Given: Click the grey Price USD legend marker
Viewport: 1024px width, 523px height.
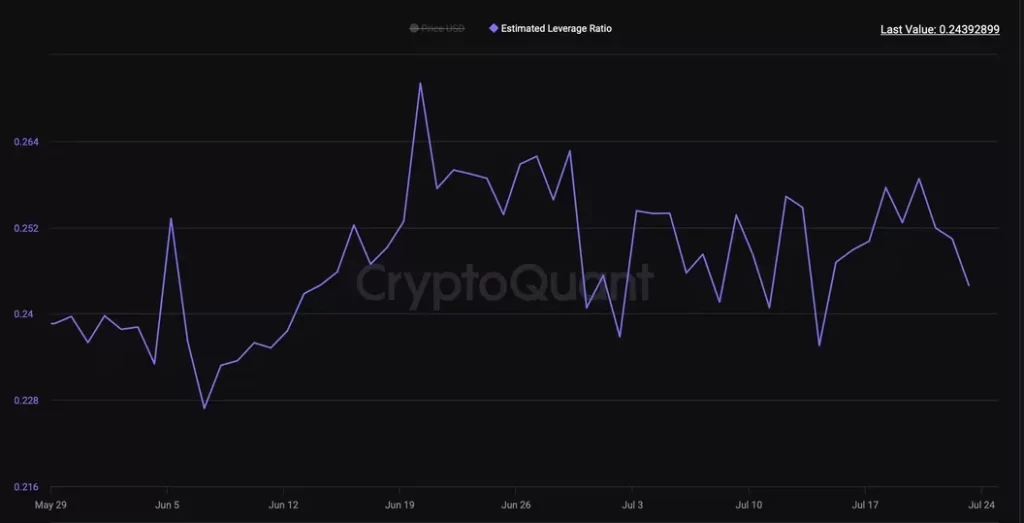Looking at the screenshot, I should [x=414, y=29].
